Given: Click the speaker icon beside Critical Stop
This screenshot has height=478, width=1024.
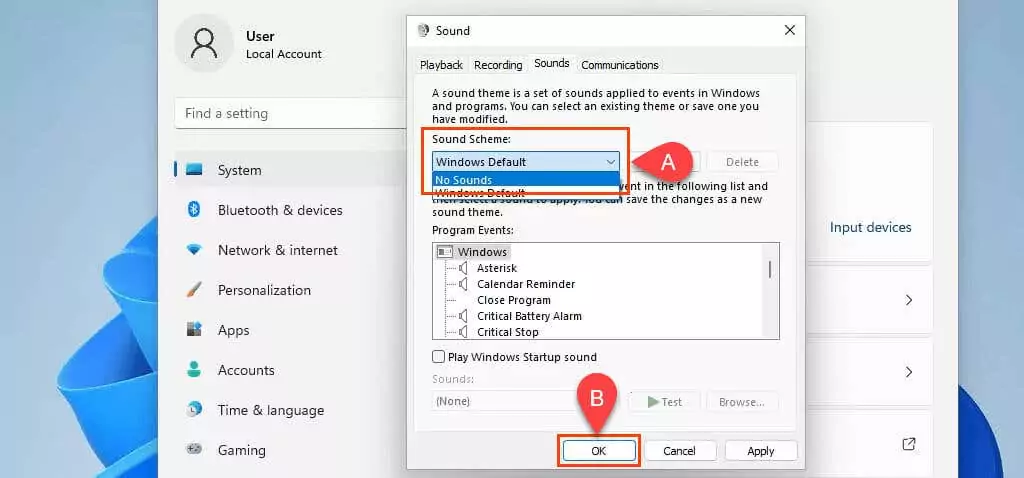Looking at the screenshot, I should point(464,332).
